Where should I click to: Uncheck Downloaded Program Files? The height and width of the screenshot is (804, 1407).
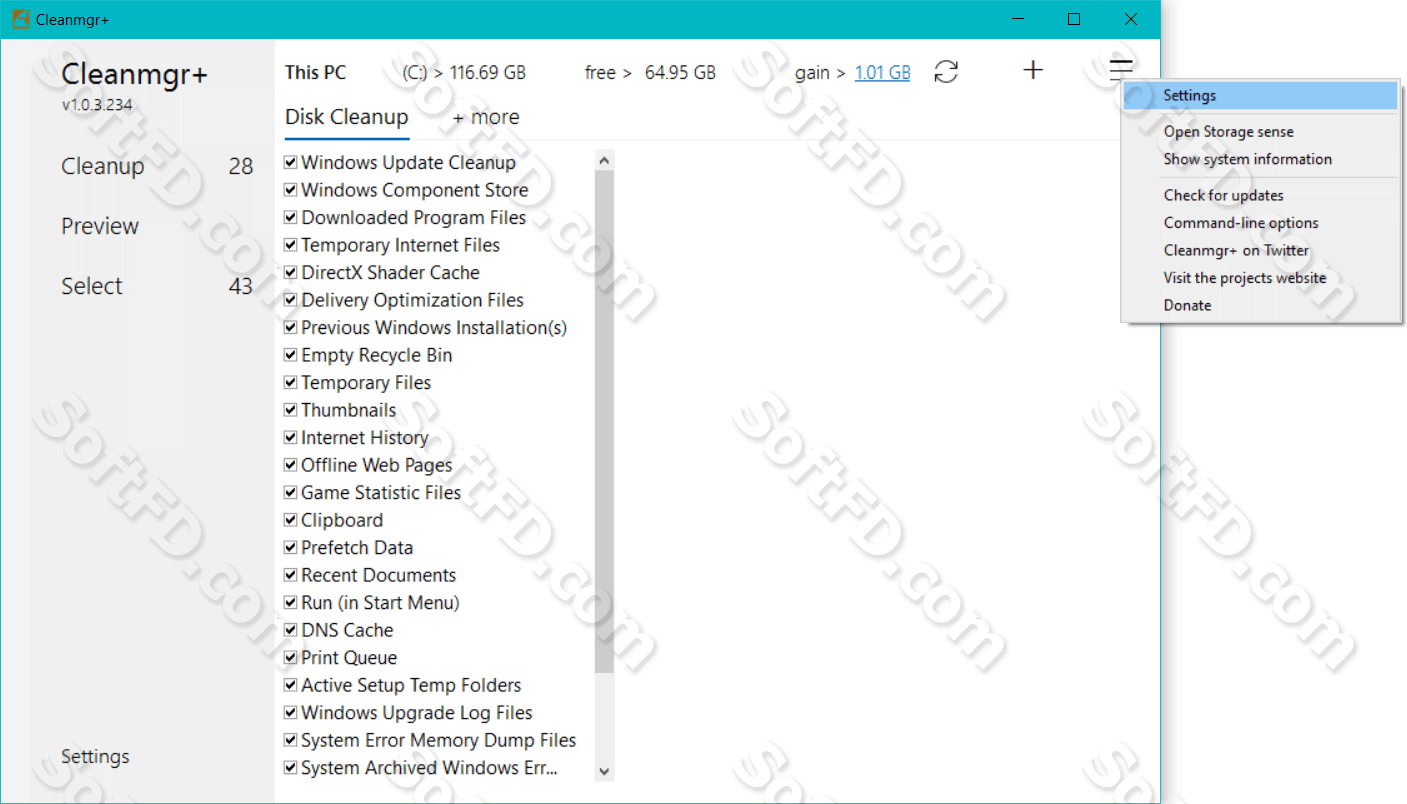pos(291,217)
